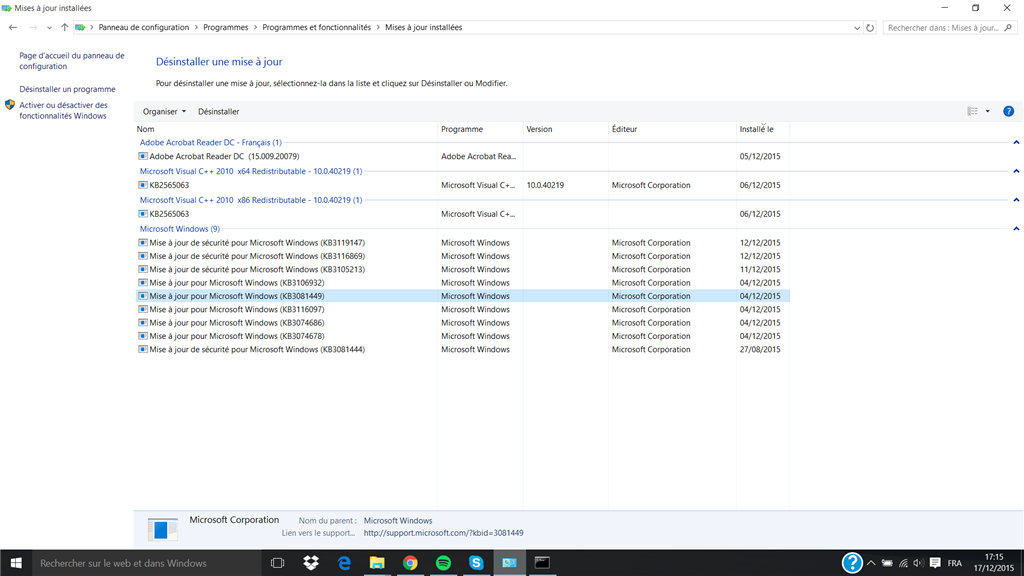Screen dimensions: 1024x576
Task: Open Désinstaller un programme link
Action: click(67, 89)
